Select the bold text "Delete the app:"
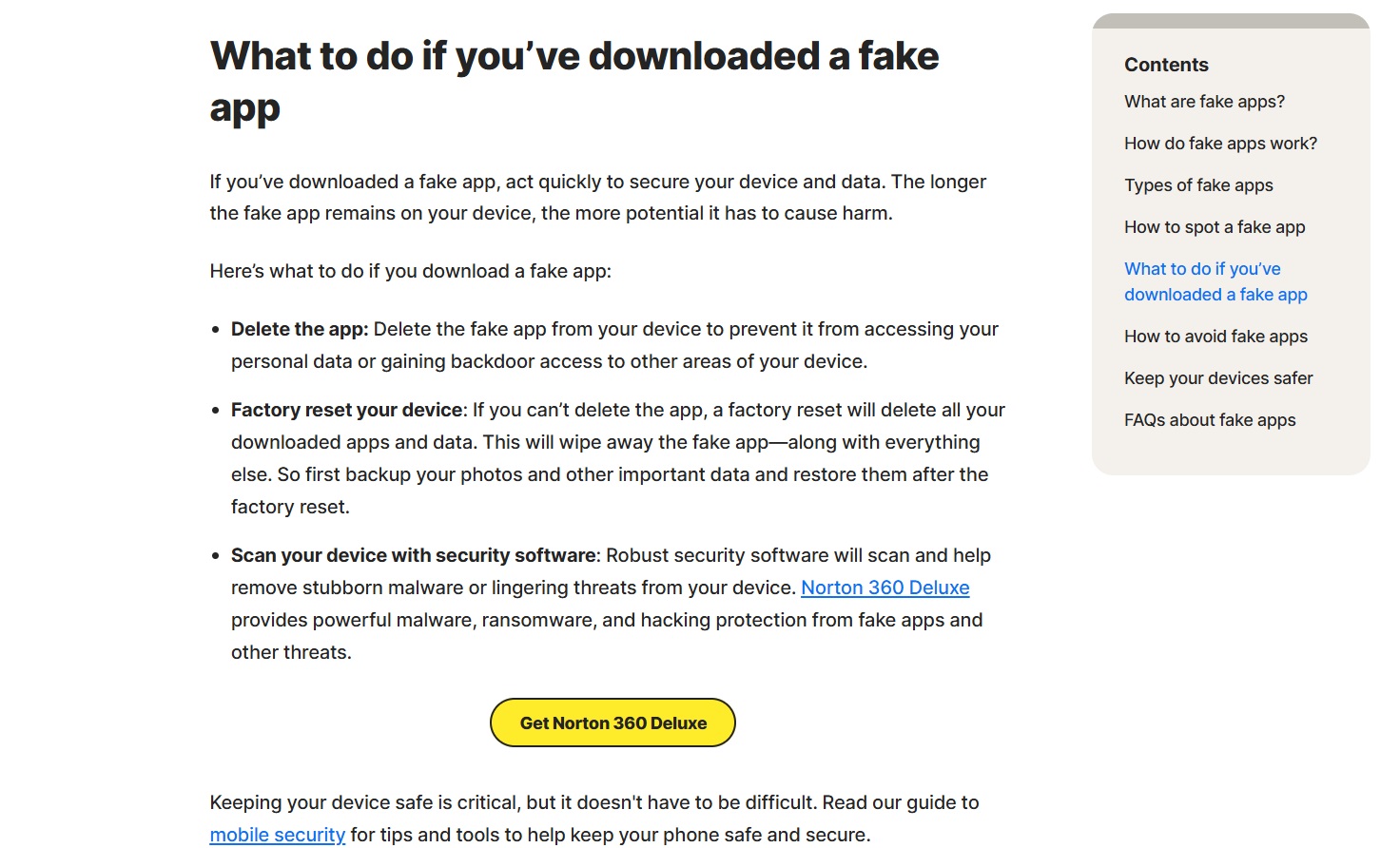Screen dimensions: 1400x848 299,329
